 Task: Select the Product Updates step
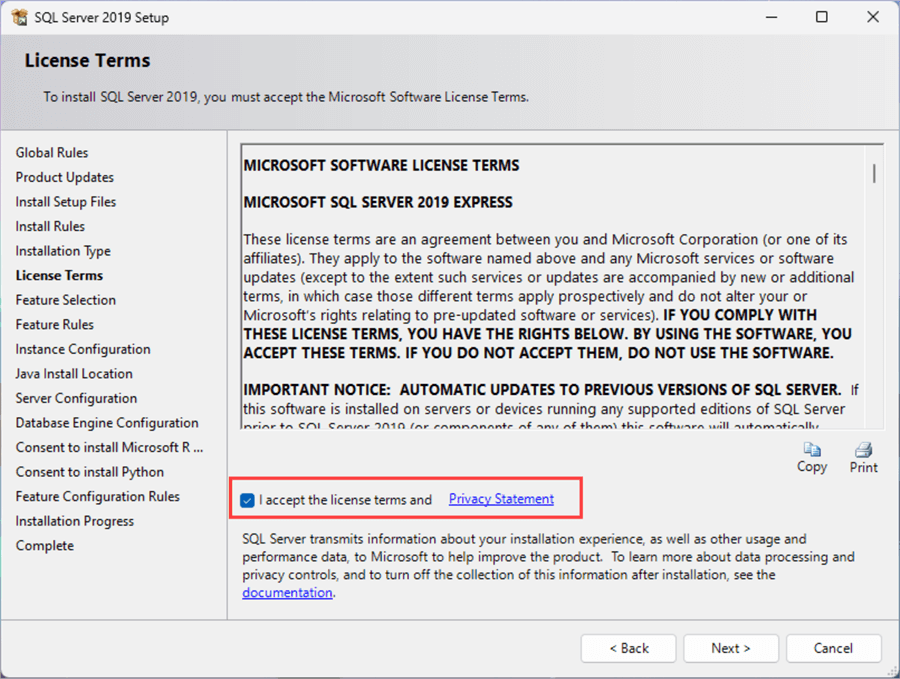pyautogui.click(x=64, y=177)
